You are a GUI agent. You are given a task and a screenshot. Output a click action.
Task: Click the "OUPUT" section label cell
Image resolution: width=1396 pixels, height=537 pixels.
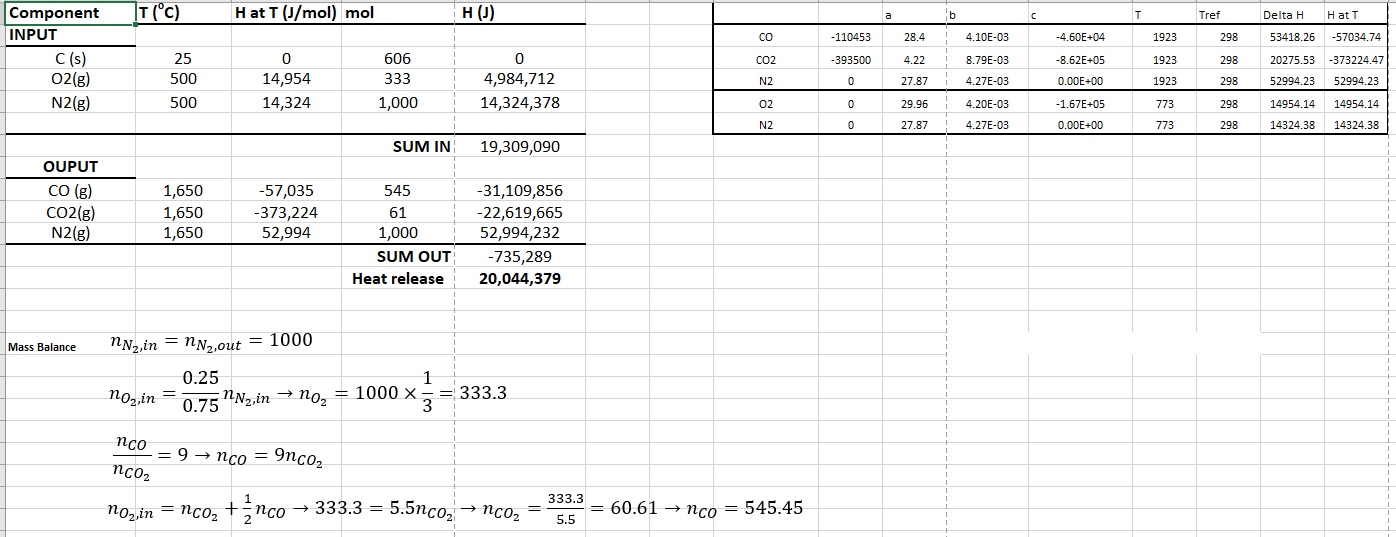[70, 167]
